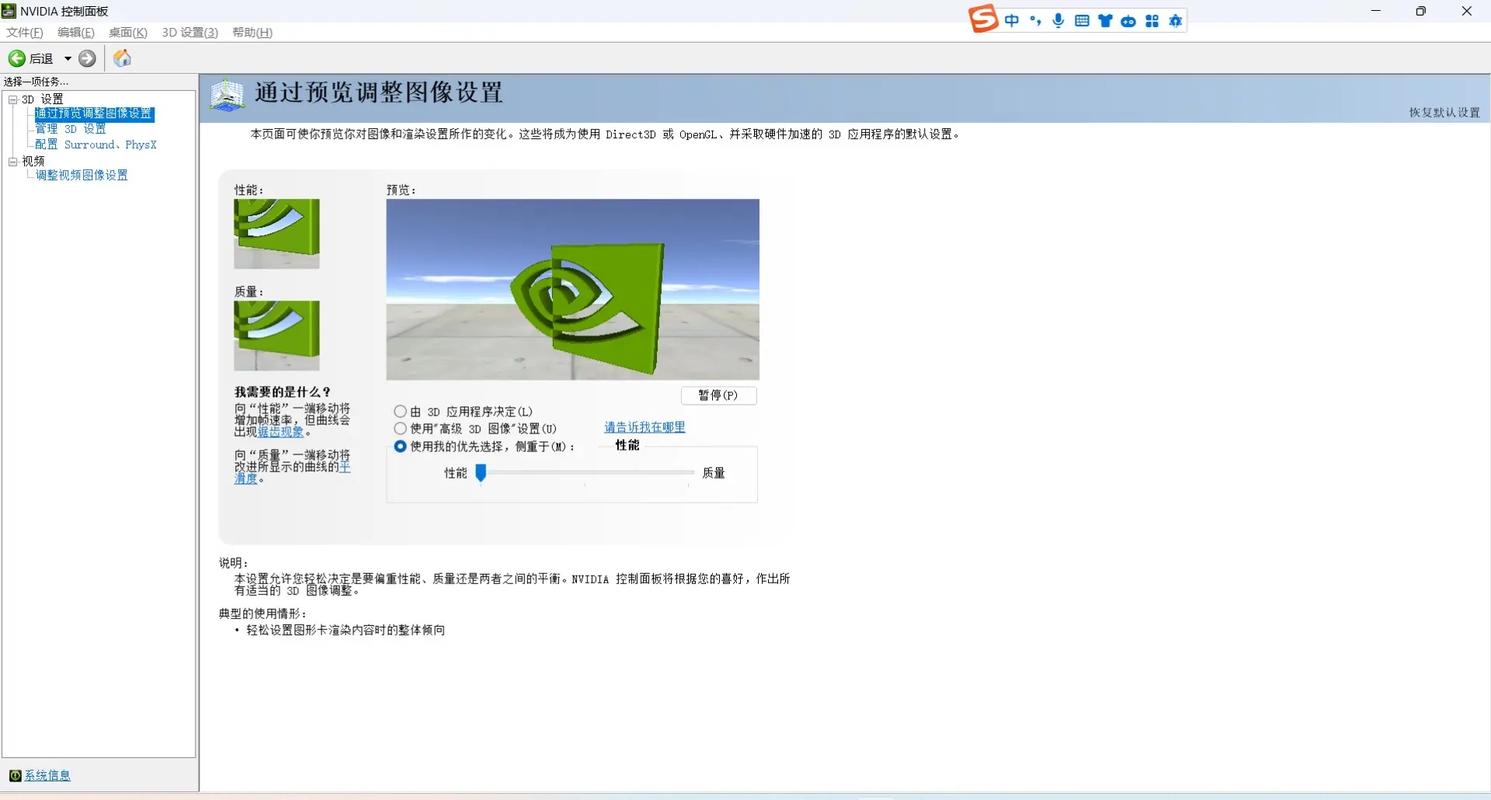The height and width of the screenshot is (800, 1491).
Task: Select "由 3D 应用程序决定" radio option
Action: pos(400,411)
